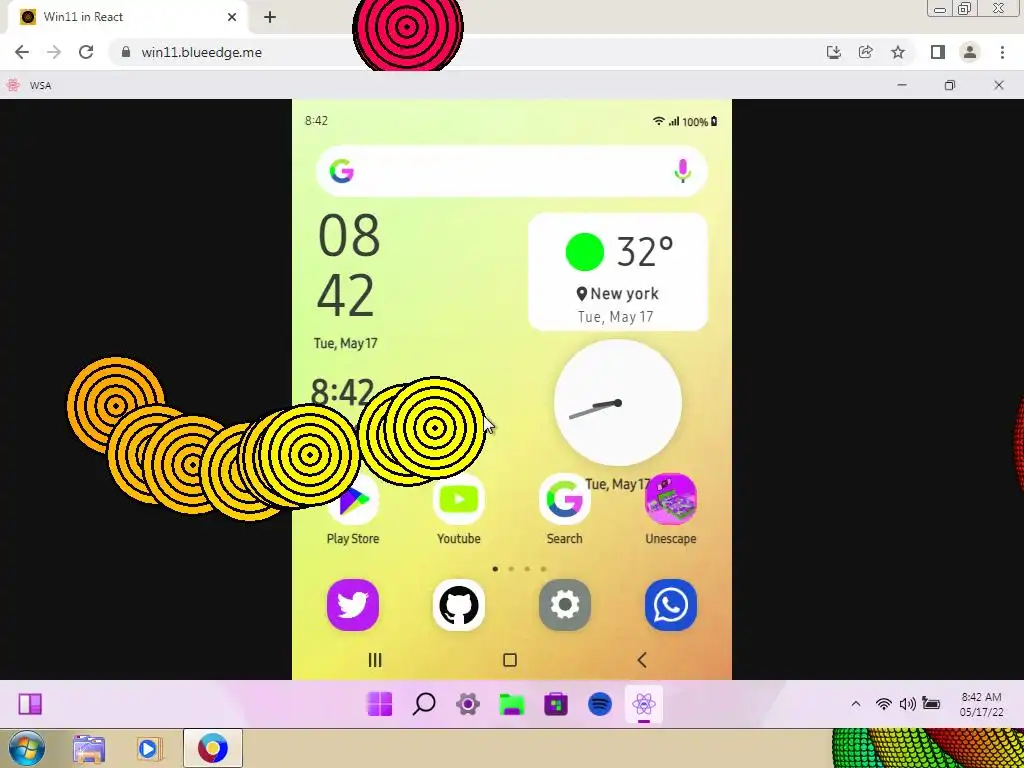The image size is (1024, 768).
Task: Click the Wi-Fi tray icon in Win11
Action: pos(884,704)
